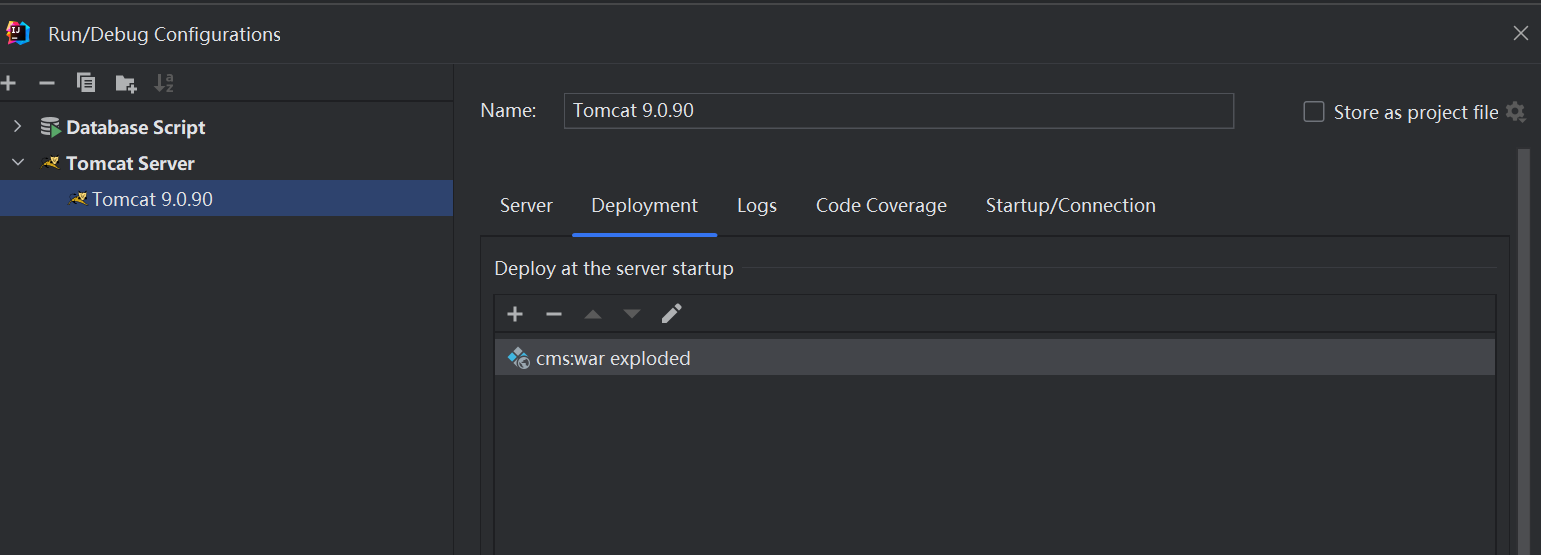Focus the Name input field
The height and width of the screenshot is (555, 1541).
pyautogui.click(x=899, y=111)
